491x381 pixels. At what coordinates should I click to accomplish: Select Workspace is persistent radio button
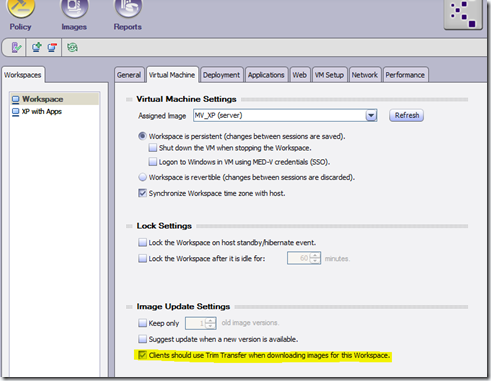coord(143,136)
